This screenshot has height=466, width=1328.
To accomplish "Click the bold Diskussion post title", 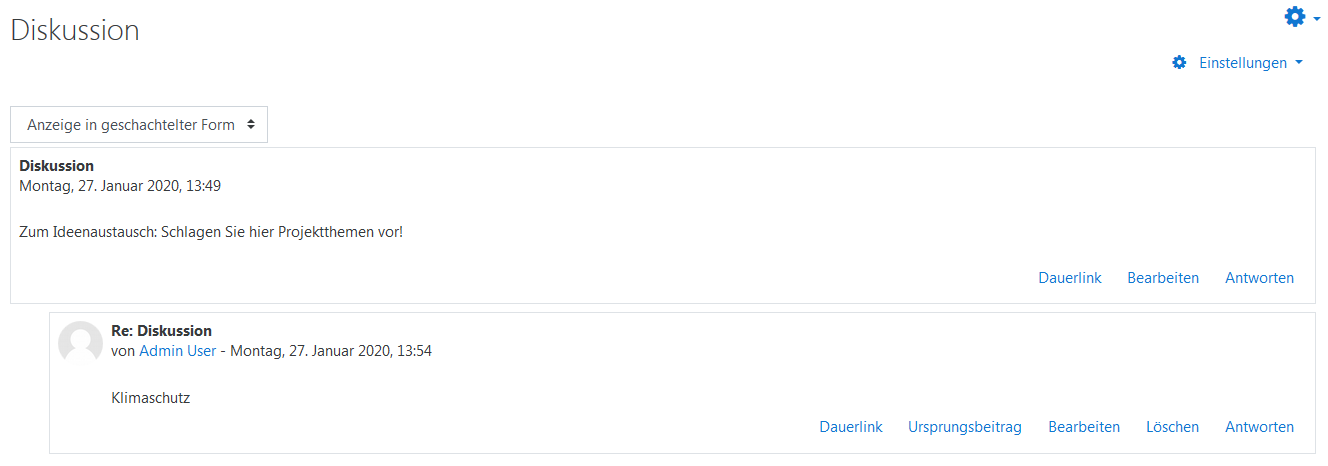I will pyautogui.click(x=57, y=166).
